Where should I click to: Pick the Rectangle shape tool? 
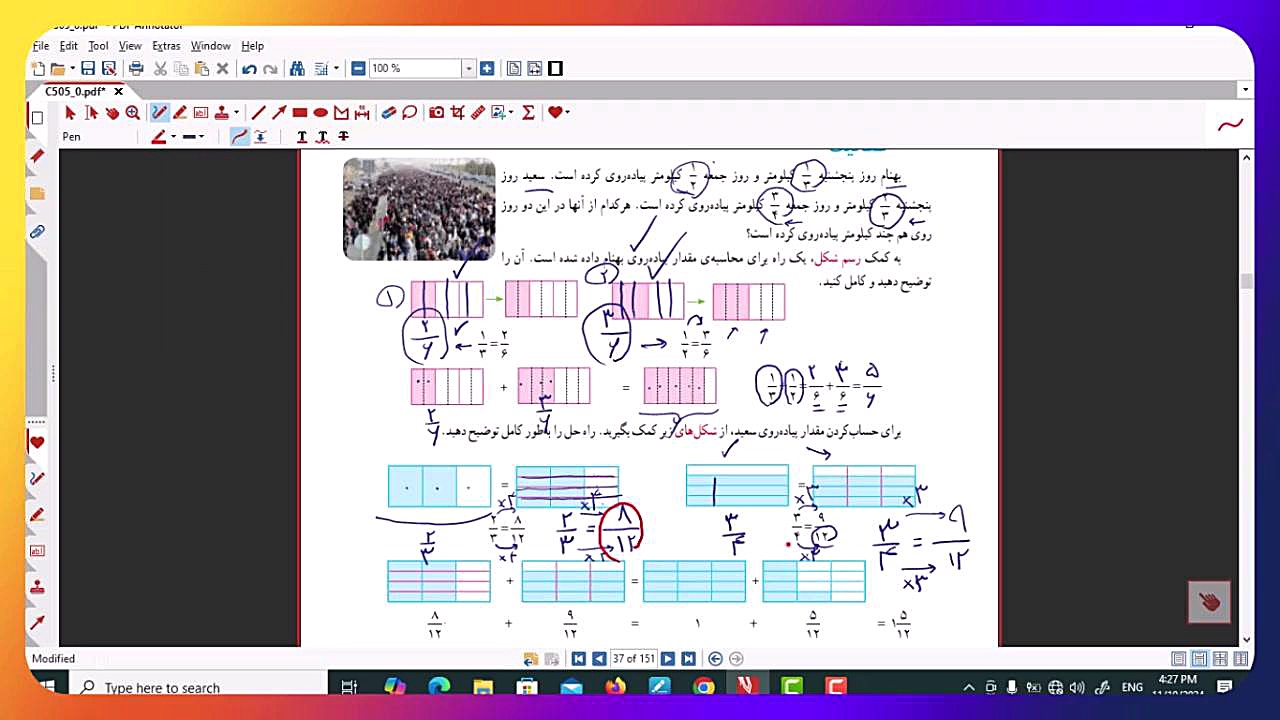[x=300, y=113]
